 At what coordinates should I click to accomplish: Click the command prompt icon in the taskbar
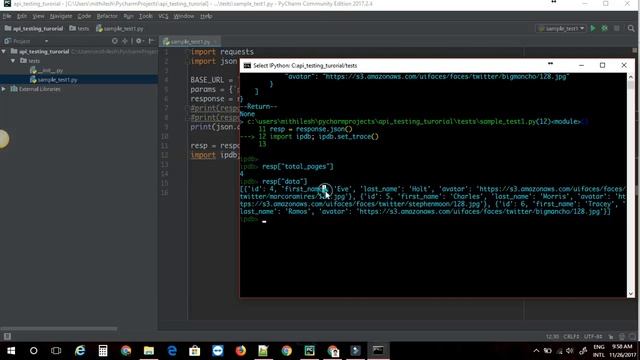(x=378, y=351)
